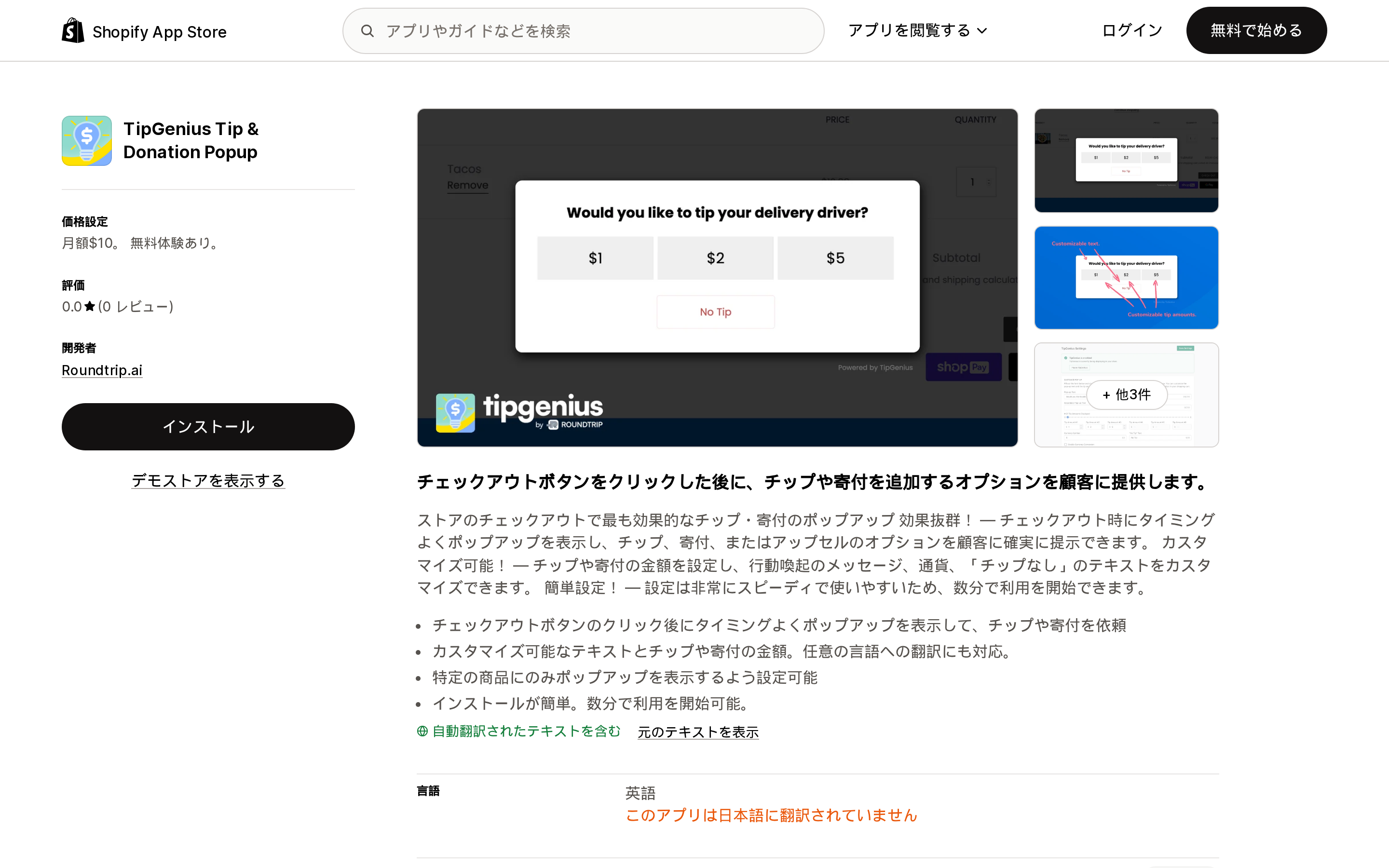This screenshot has width=1389, height=868.
Task: Open the blue customizable text thumbnail
Action: 1126,277
